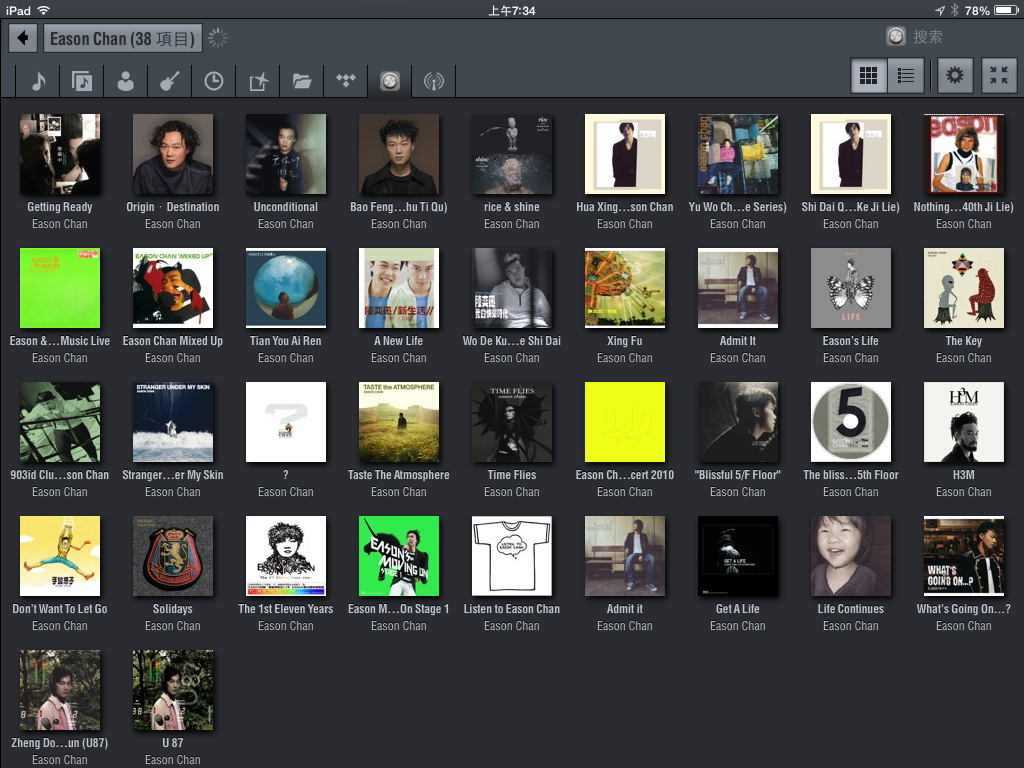Switch to the TIDAL tab

click(x=346, y=81)
